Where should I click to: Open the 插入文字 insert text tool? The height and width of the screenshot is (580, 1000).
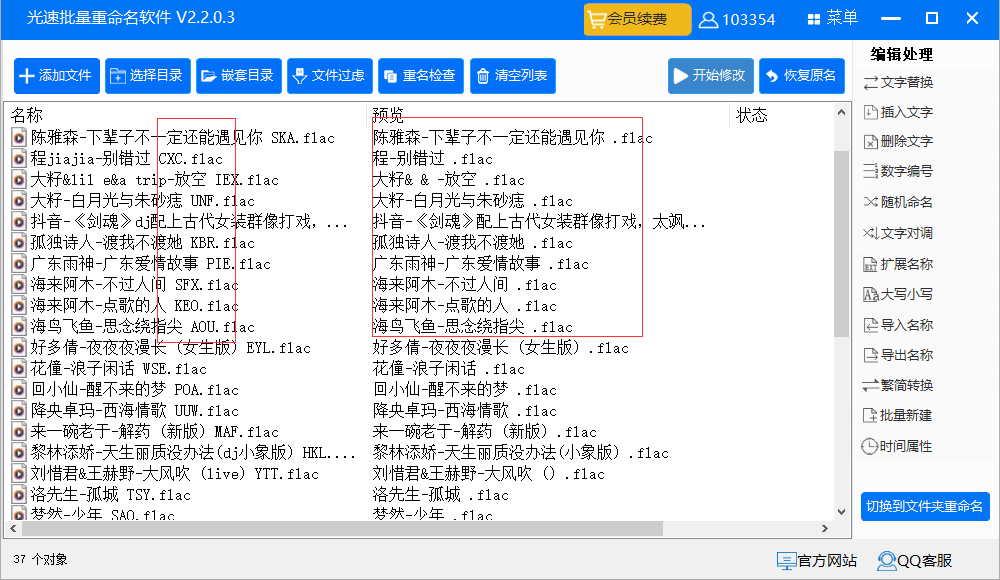[899, 112]
